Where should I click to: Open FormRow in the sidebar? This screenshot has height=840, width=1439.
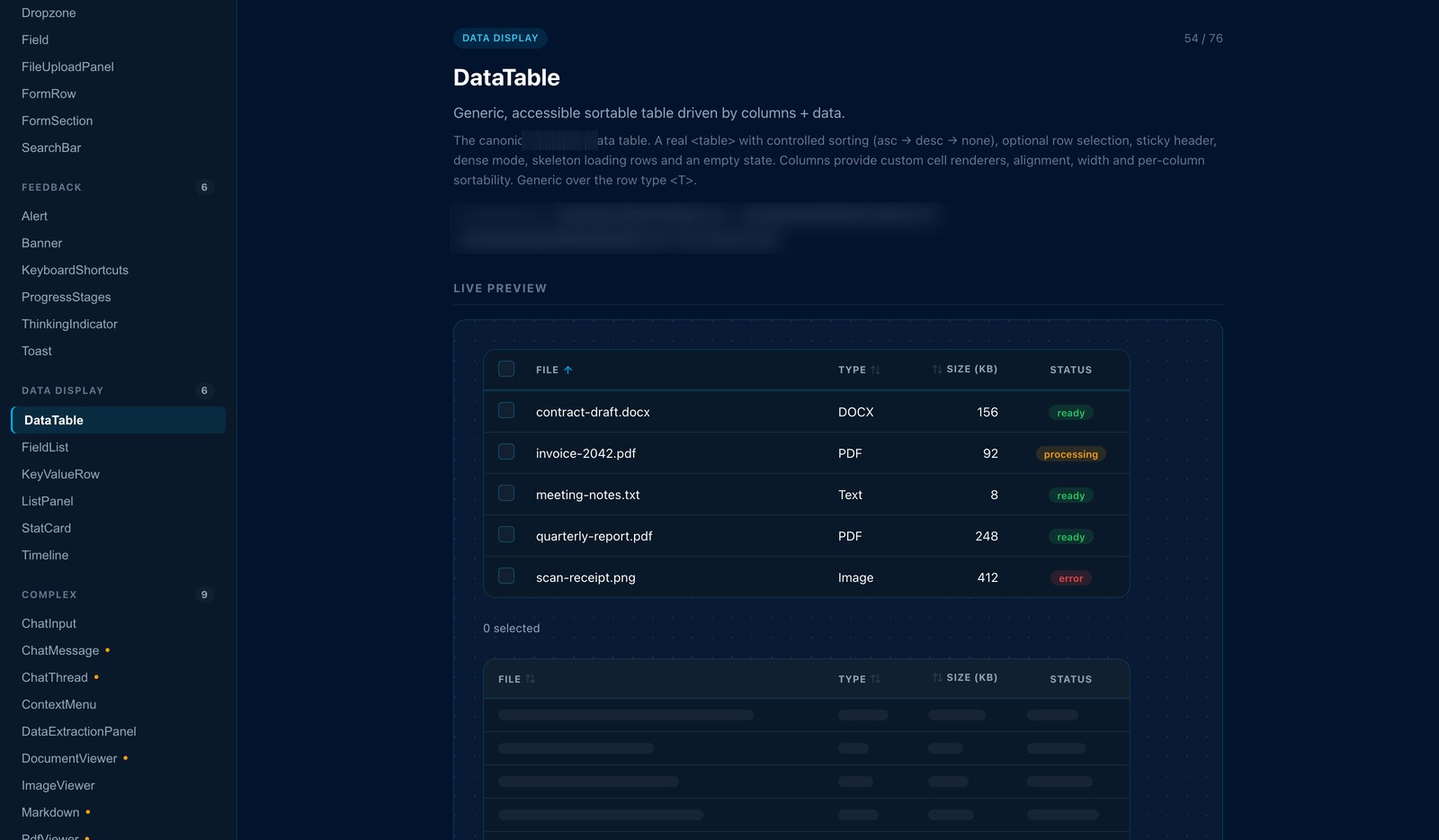pyautogui.click(x=49, y=94)
